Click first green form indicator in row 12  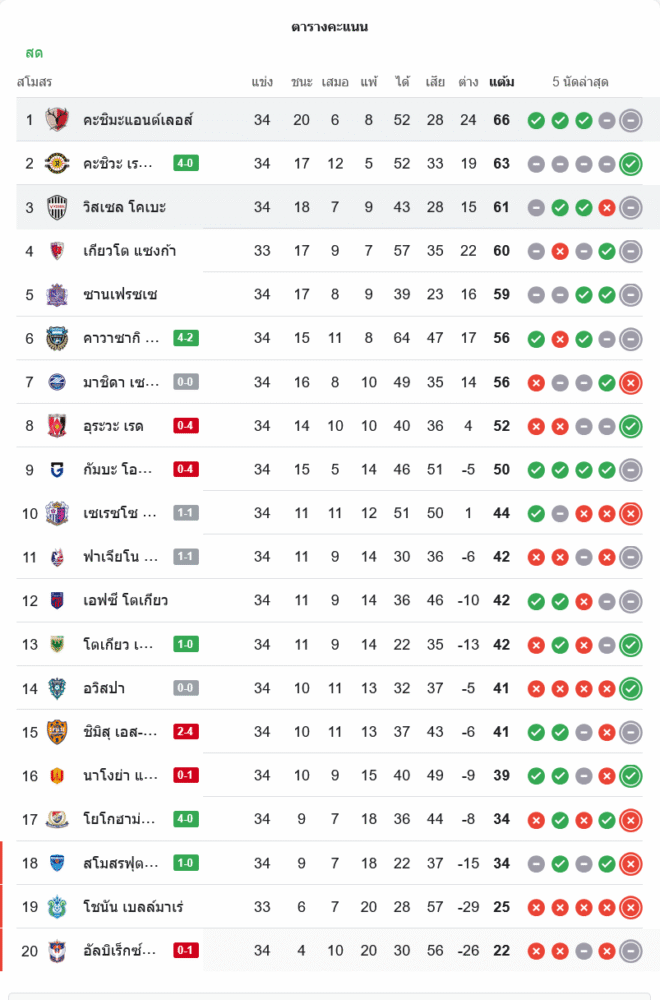click(x=536, y=601)
